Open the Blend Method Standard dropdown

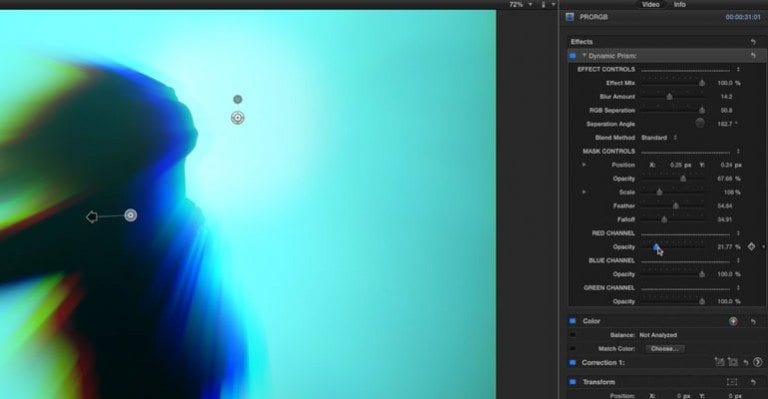pyautogui.click(x=659, y=138)
